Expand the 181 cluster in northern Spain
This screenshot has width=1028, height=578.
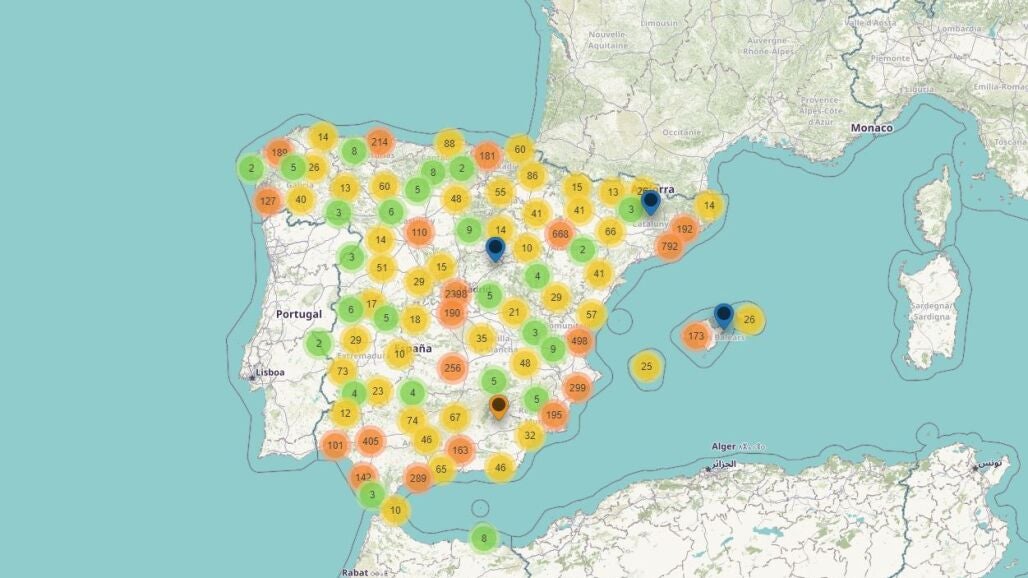tap(487, 156)
